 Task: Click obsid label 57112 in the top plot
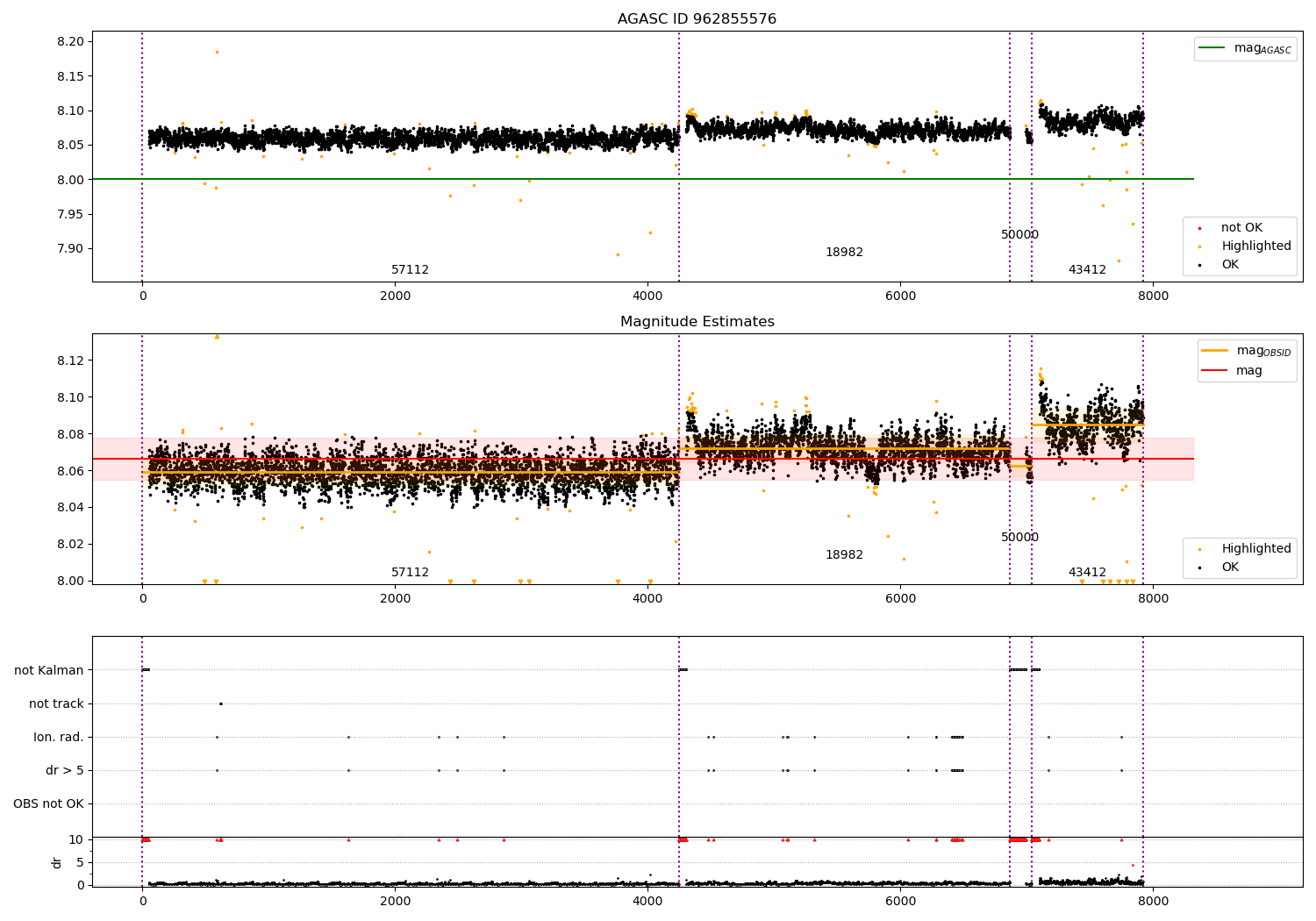point(410,270)
